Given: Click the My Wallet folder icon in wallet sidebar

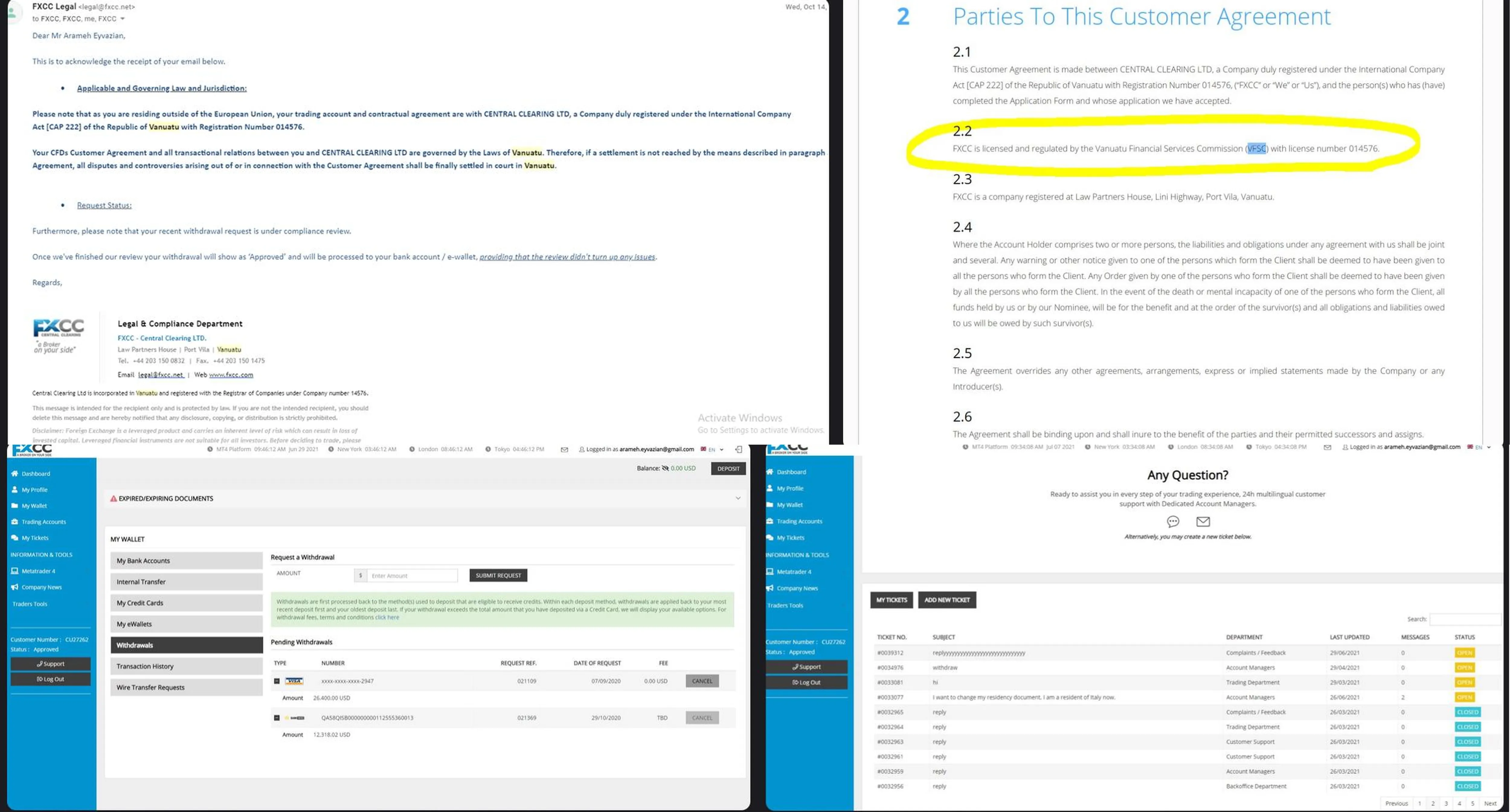Looking at the screenshot, I should pyautogui.click(x=15, y=506).
